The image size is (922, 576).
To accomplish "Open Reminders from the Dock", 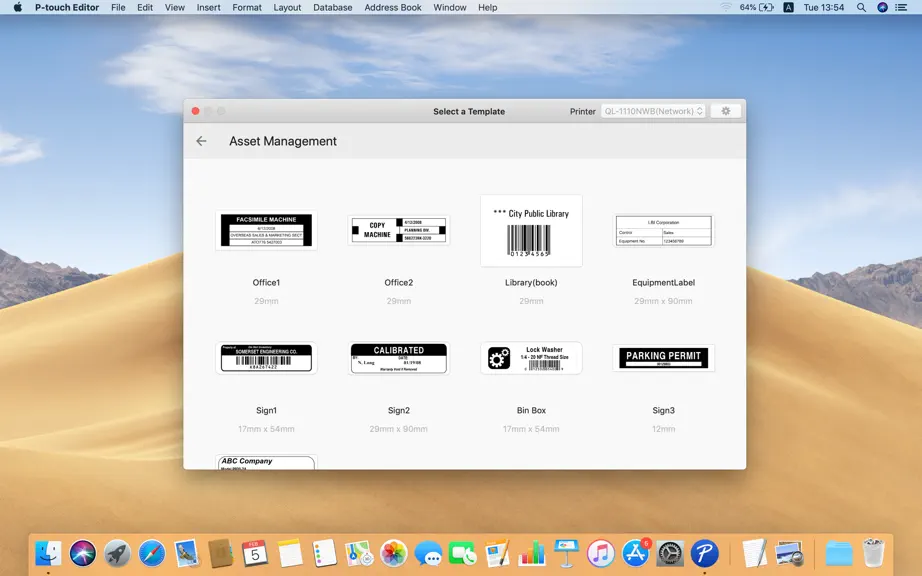I will click(325, 553).
